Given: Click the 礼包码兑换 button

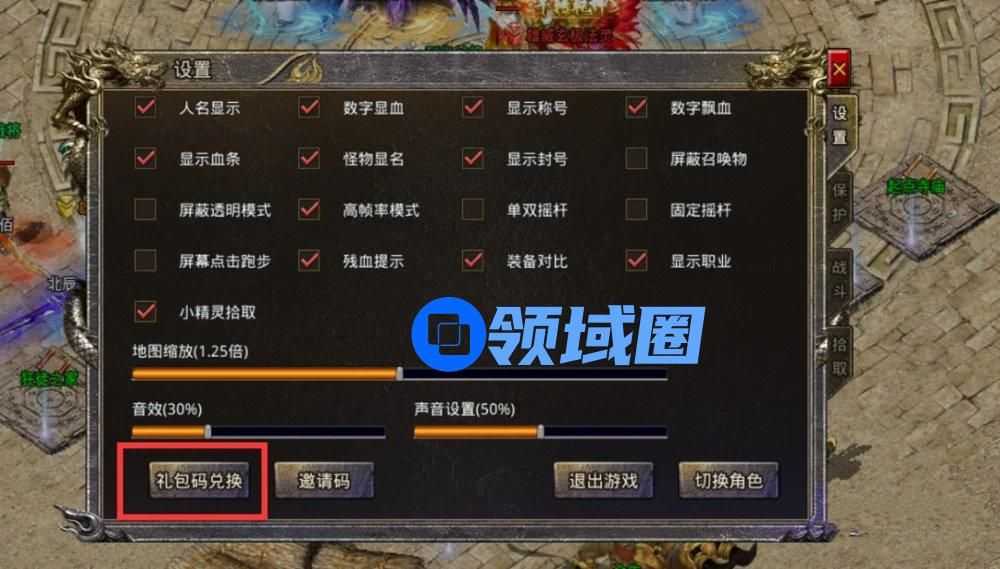Looking at the screenshot, I should [199, 480].
